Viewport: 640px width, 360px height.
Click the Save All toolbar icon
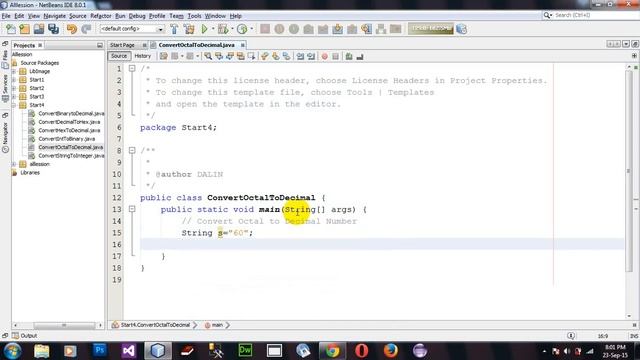click(x=53, y=29)
